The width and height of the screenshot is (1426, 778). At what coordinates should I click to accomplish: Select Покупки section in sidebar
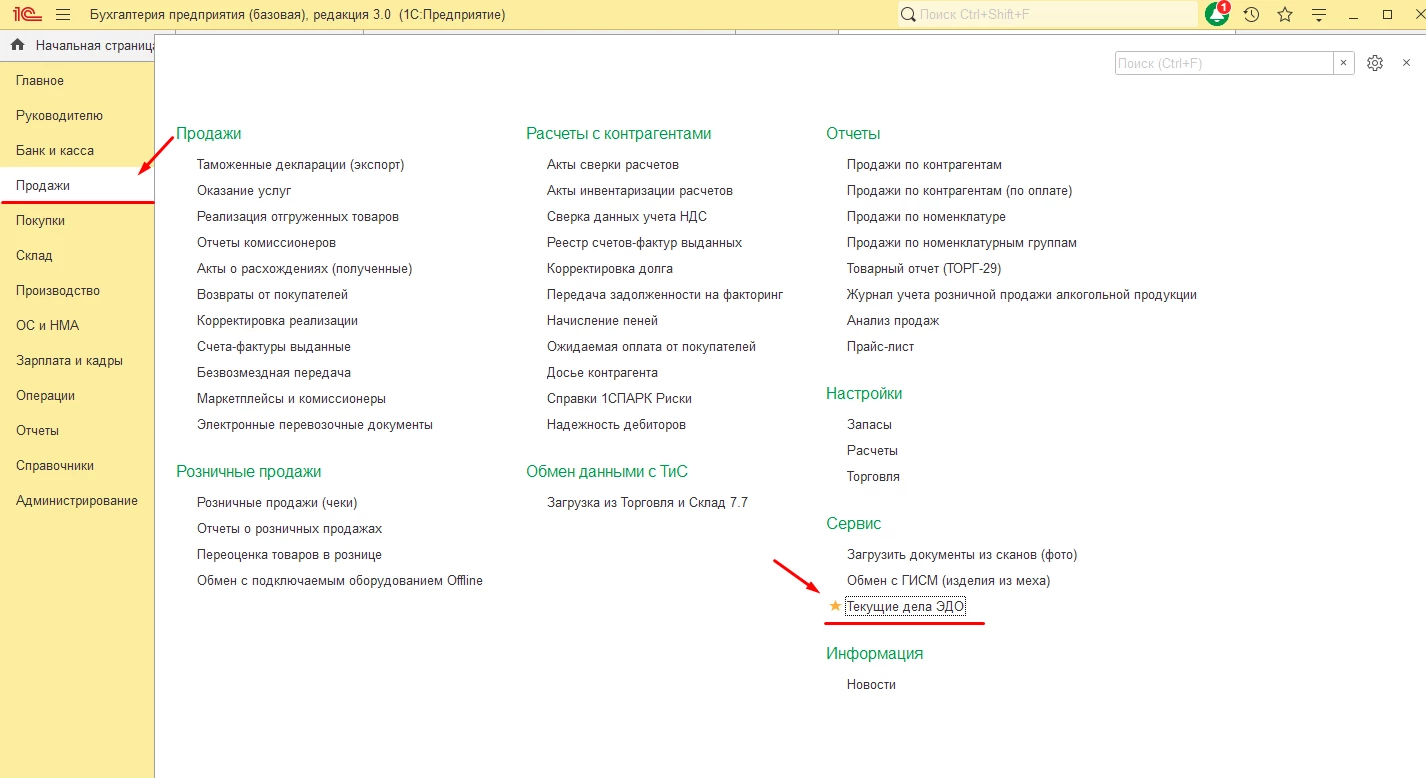pos(40,221)
